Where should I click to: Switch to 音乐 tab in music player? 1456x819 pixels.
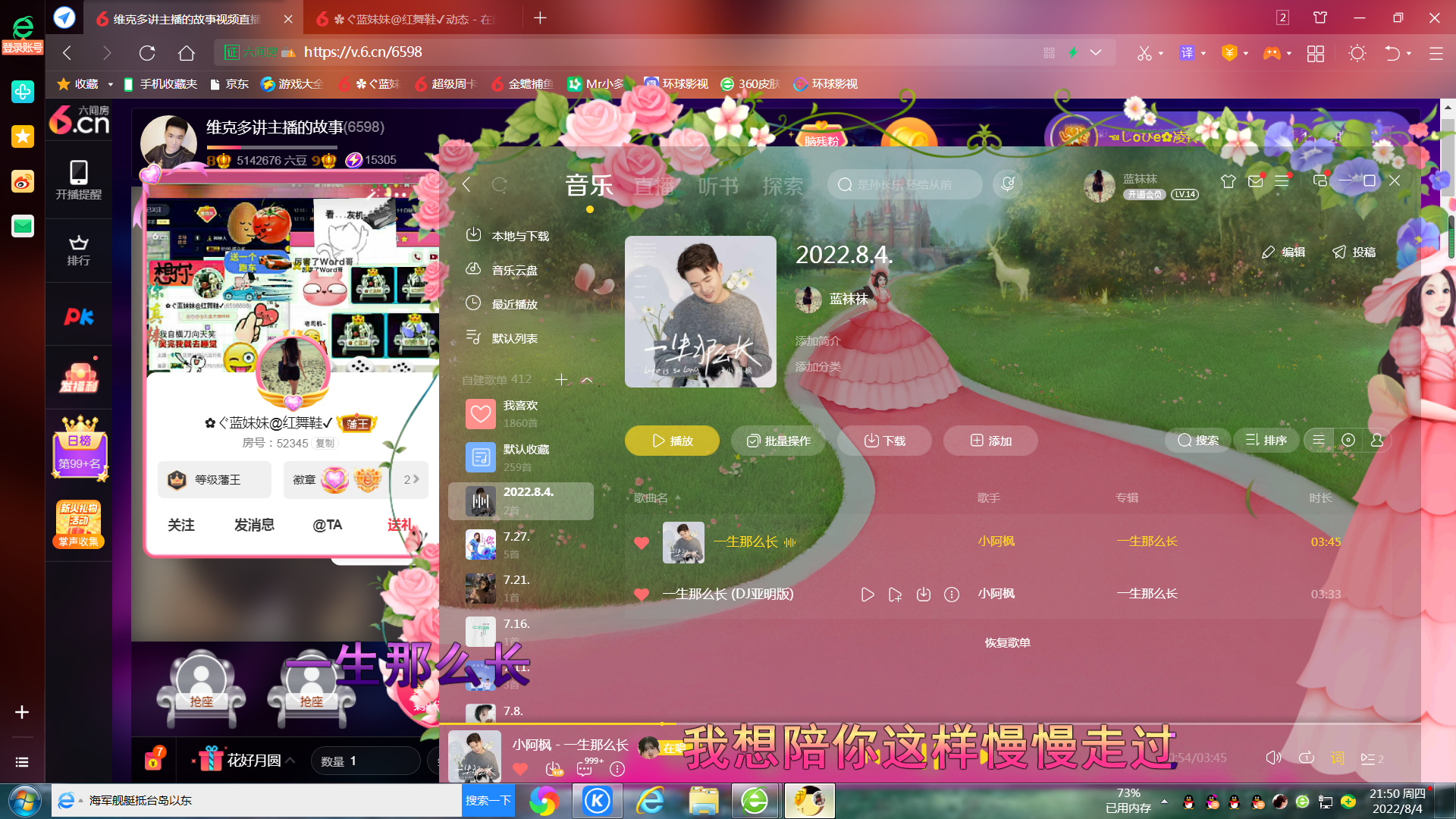(589, 185)
